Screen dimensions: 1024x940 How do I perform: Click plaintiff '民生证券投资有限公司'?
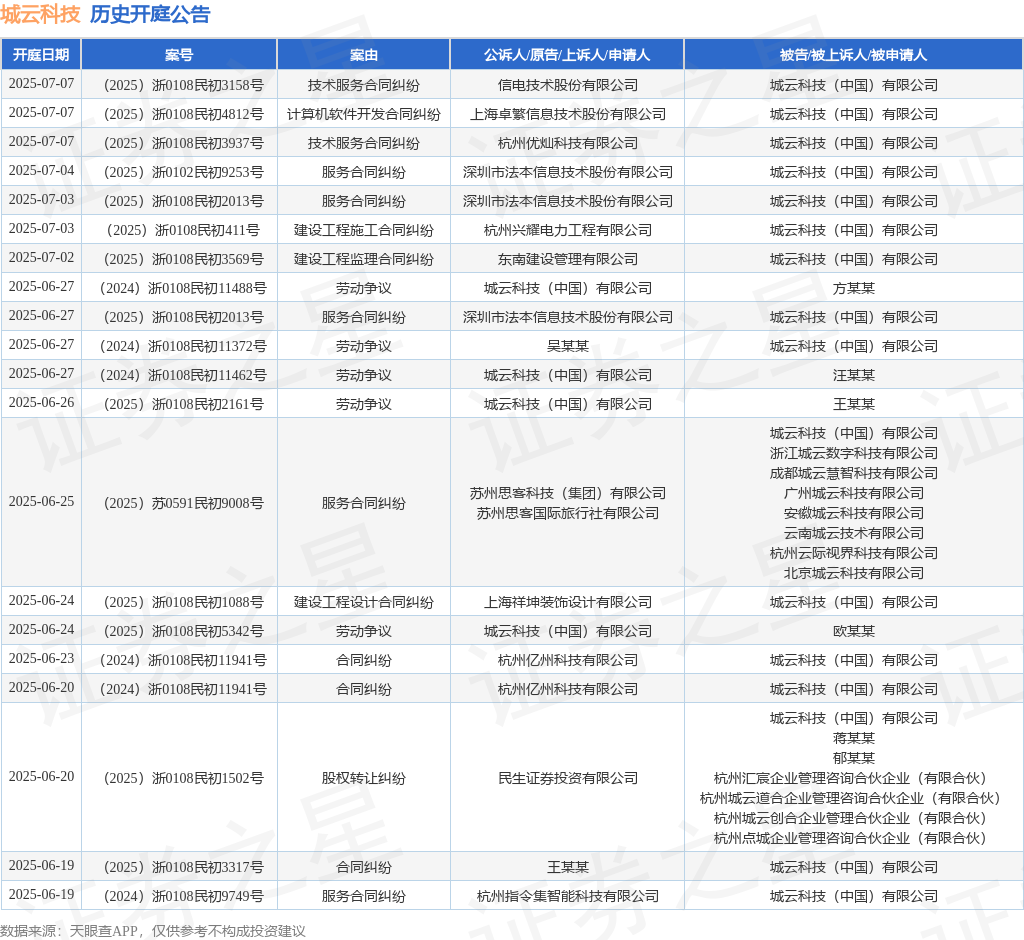568,779
